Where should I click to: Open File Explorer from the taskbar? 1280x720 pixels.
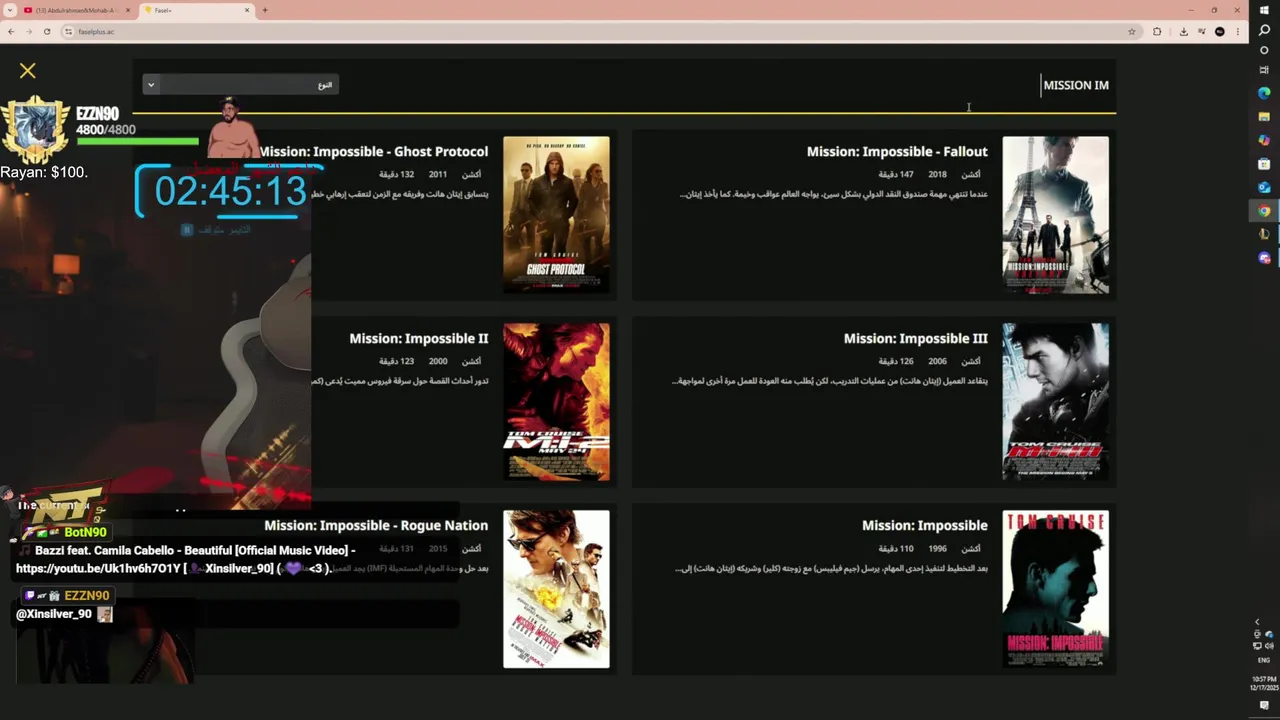tap(1264, 116)
